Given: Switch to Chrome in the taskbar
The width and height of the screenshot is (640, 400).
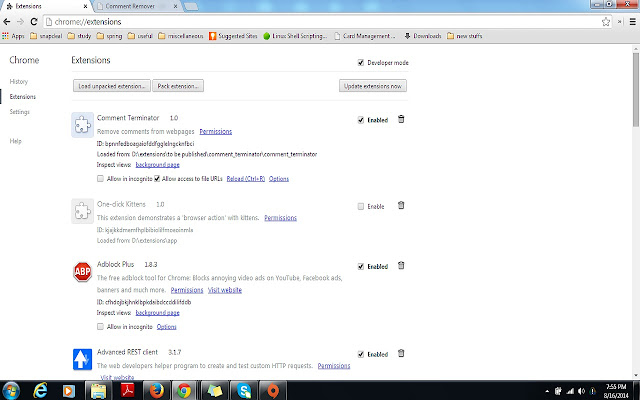Looking at the screenshot, I should 184,391.
